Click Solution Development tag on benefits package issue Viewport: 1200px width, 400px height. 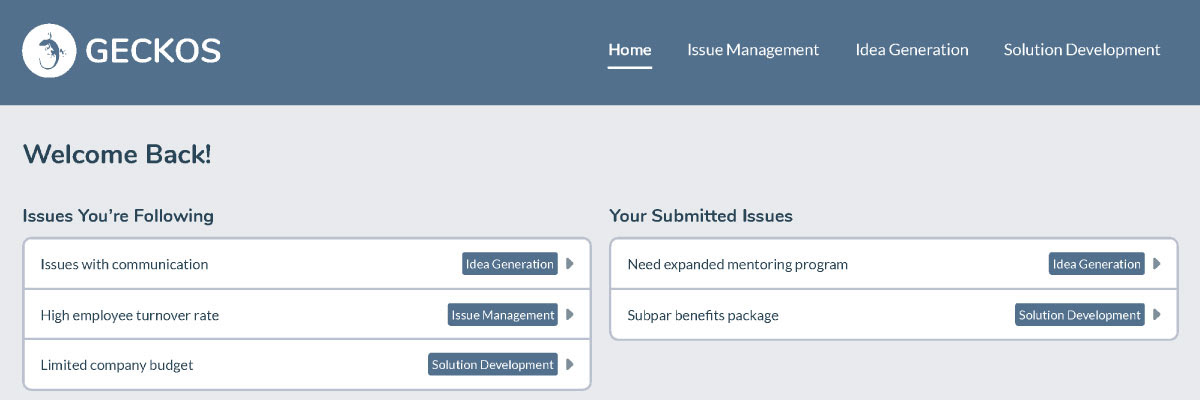(x=1080, y=315)
